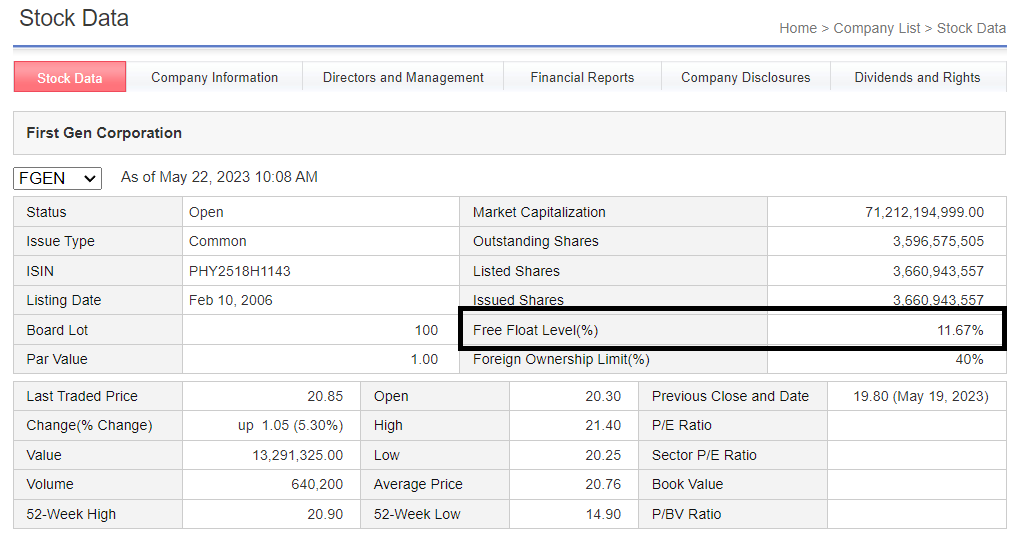Select the Volume figure 640,200
1018x542 pixels.
tap(317, 484)
